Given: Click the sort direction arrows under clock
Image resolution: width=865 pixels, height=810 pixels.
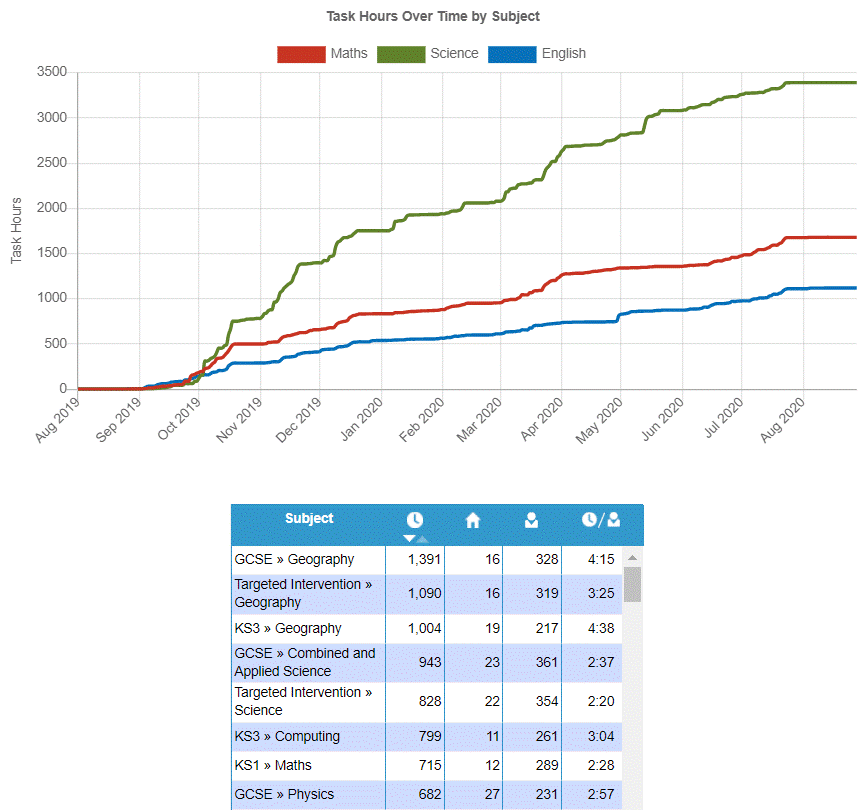Looking at the screenshot, I should click(x=414, y=539).
